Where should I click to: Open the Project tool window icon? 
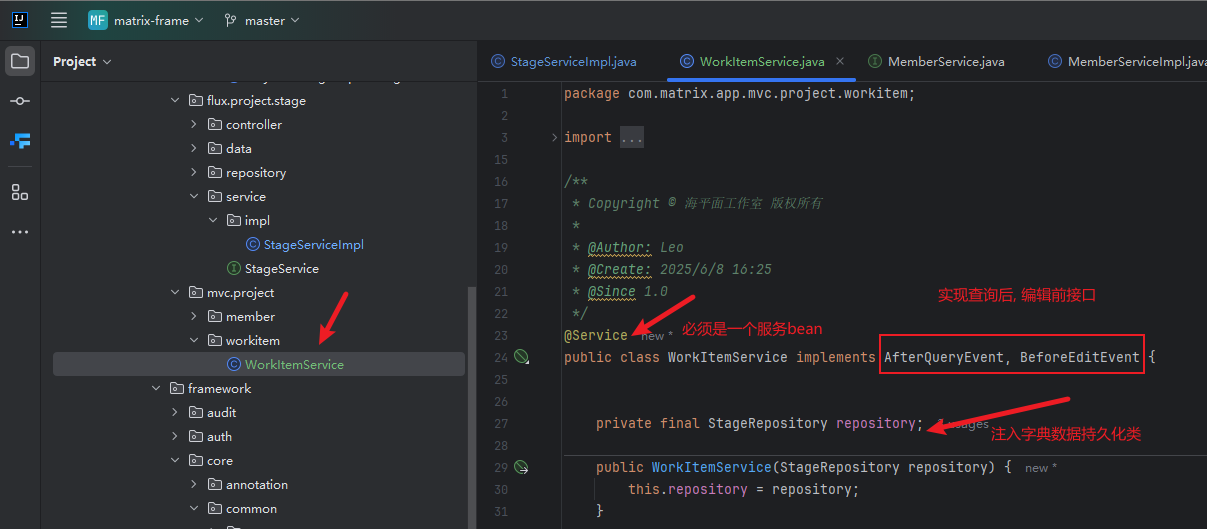tap(20, 61)
